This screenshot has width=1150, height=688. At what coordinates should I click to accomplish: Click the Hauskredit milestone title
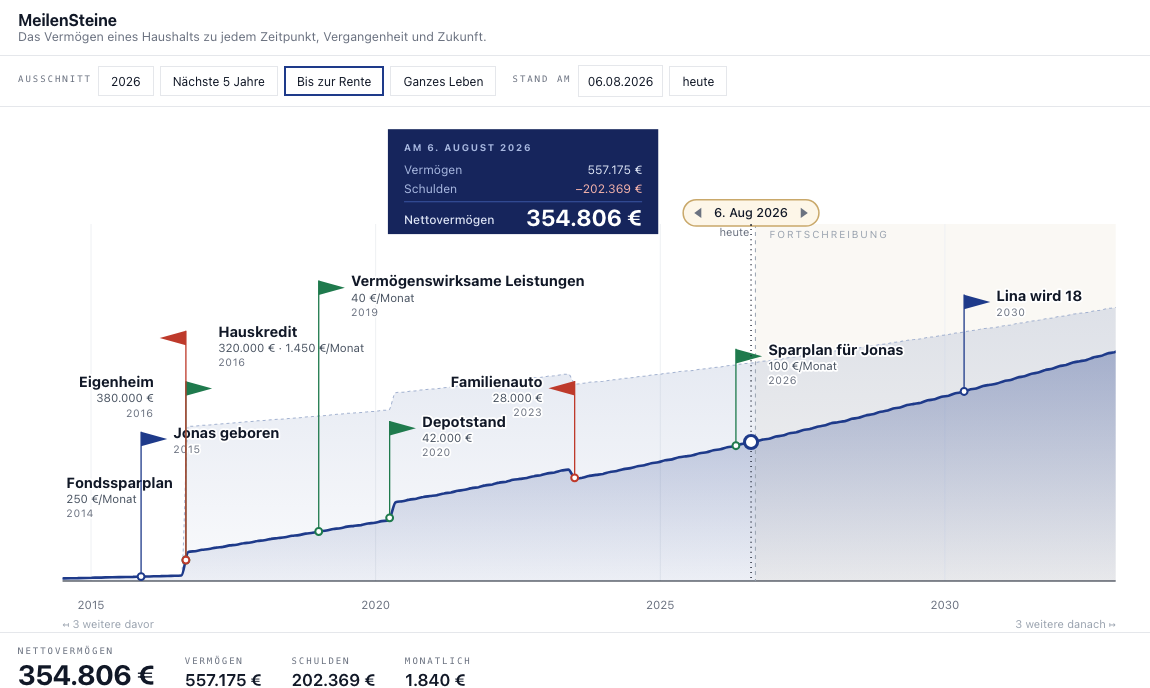point(257,332)
